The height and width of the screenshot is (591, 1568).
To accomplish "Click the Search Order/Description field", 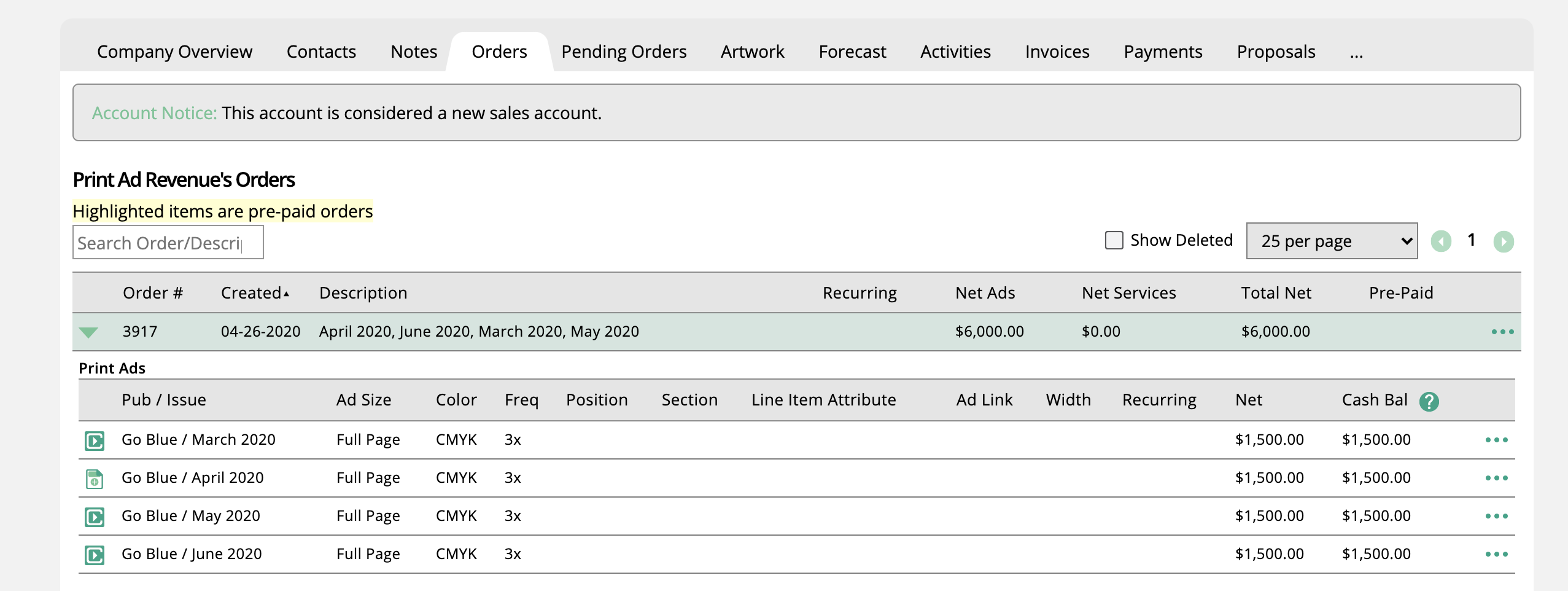I will coord(168,243).
